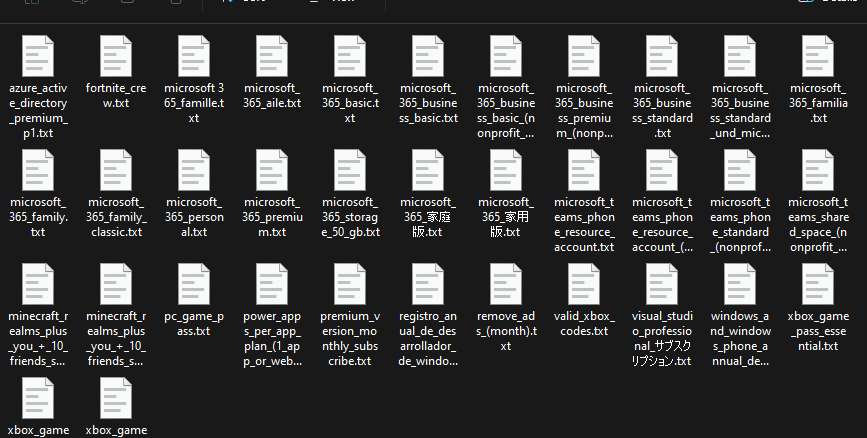Select power_apps_per_app_plan file icon
Image resolution: width=867 pixels, height=438 pixels.
(272, 284)
